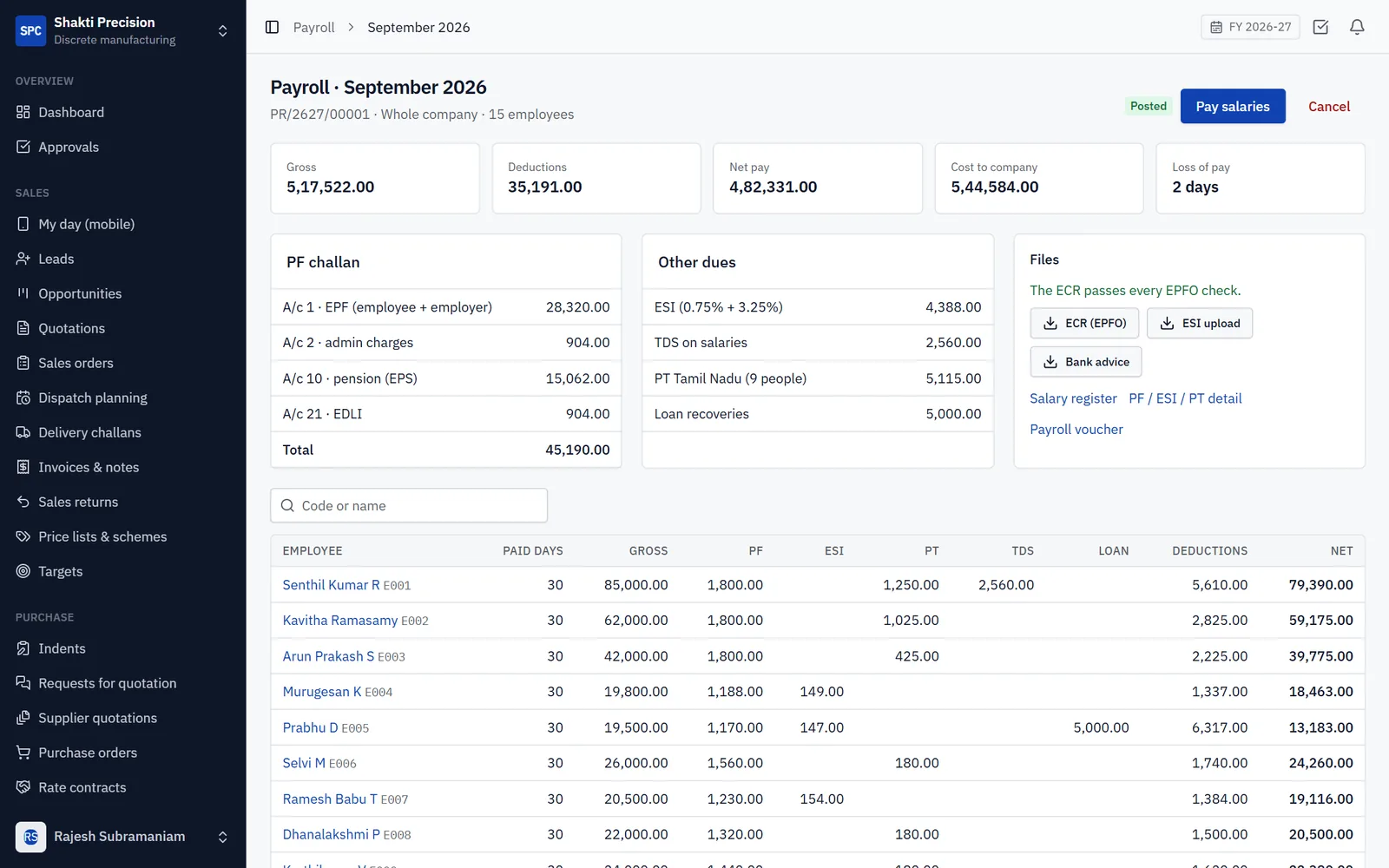
Task: Expand Rajesh Subramaniam user menu
Action: tap(122, 837)
